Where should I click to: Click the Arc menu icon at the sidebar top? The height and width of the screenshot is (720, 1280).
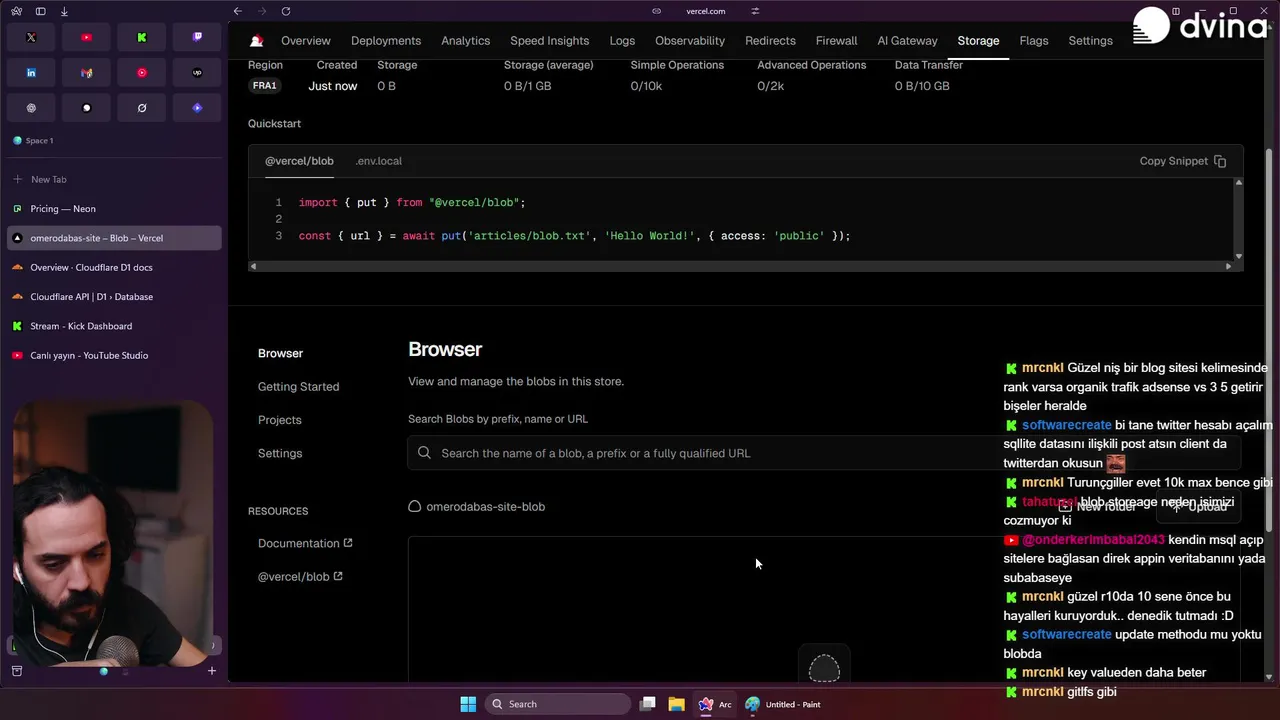point(17,11)
